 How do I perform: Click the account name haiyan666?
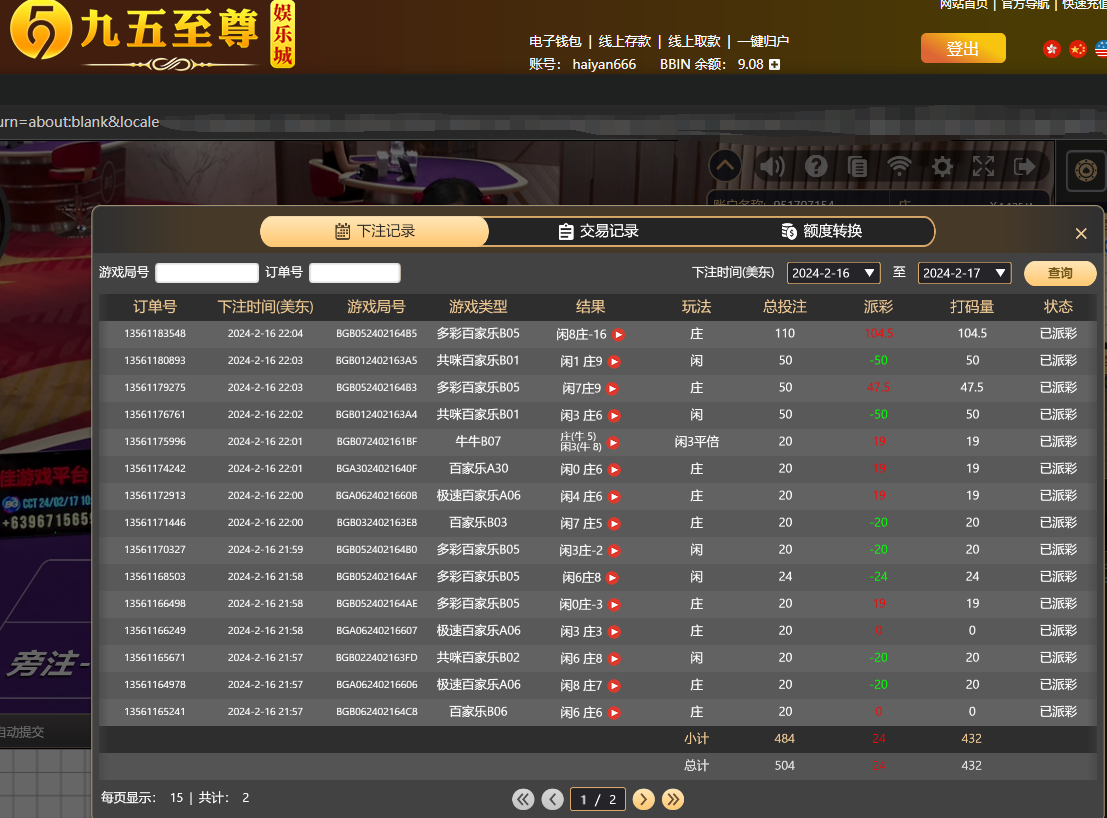pos(604,64)
